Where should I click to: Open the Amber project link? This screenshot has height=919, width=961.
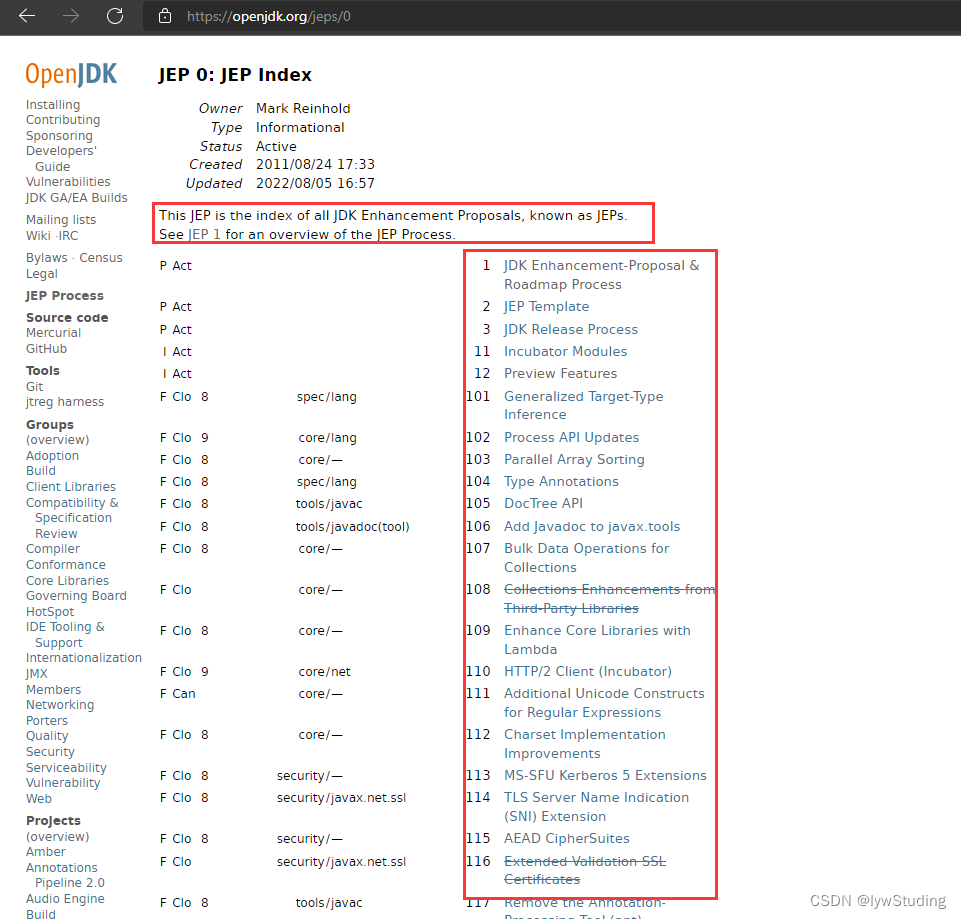[45, 852]
